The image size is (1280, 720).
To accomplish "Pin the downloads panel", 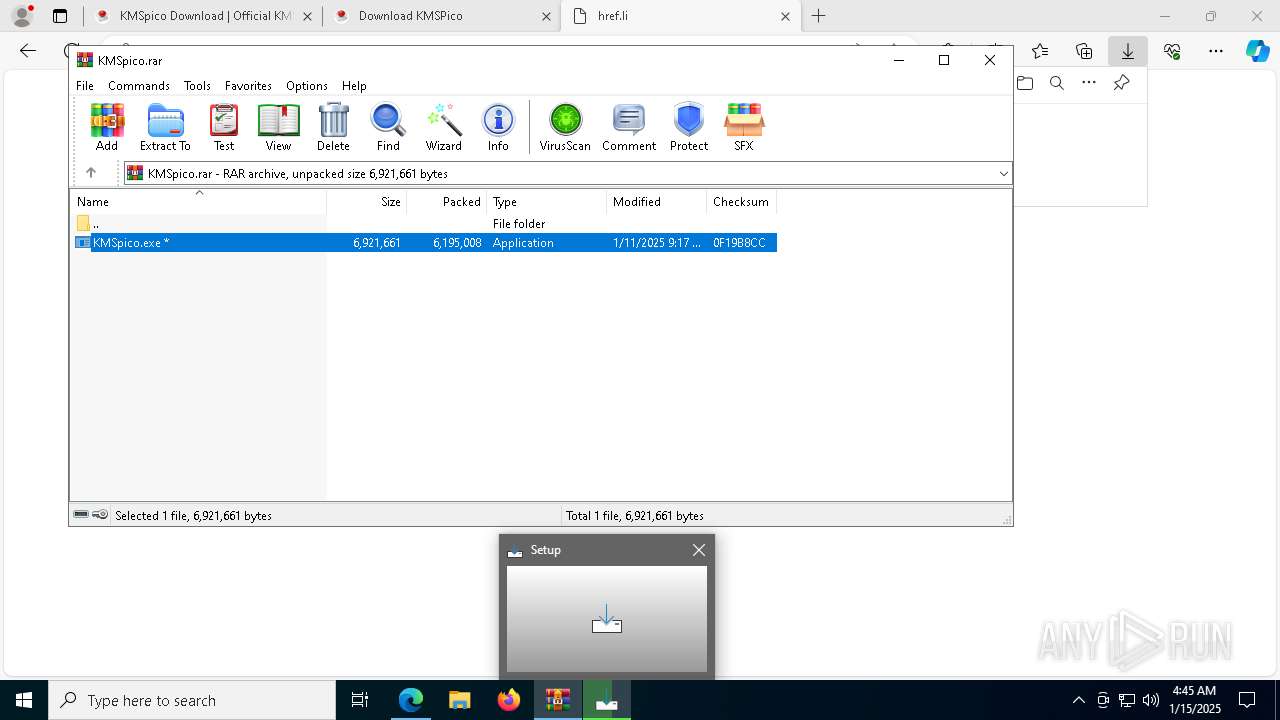I will (1121, 83).
